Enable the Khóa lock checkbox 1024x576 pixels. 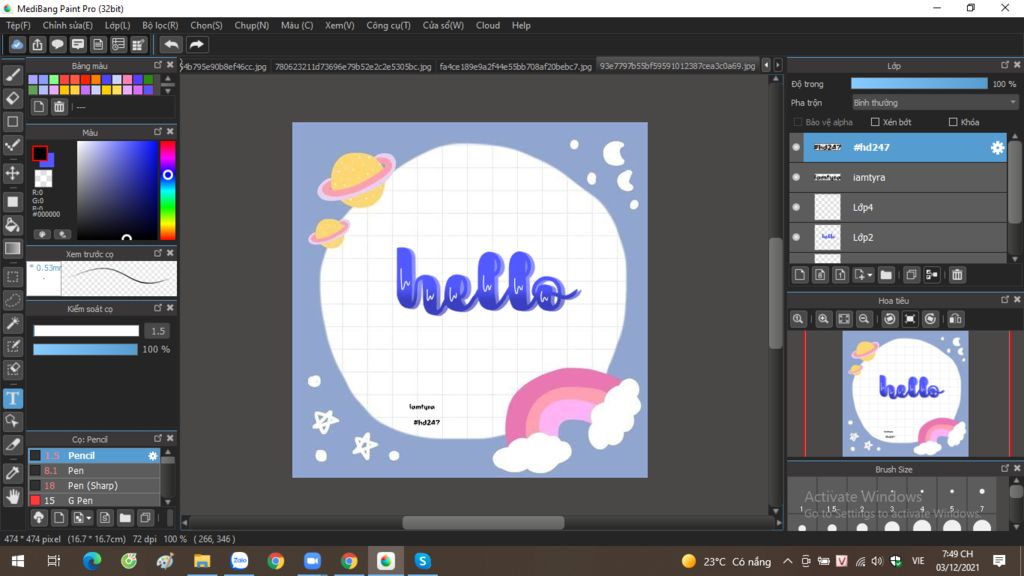tap(953, 122)
